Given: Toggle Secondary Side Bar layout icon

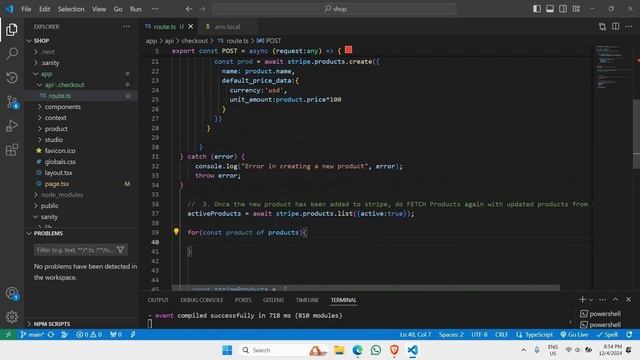Looking at the screenshot, I should tap(563, 9).
